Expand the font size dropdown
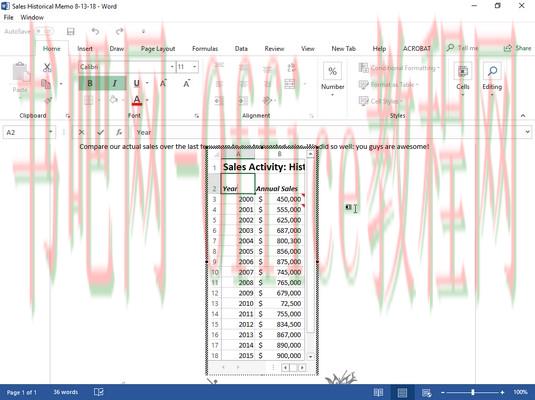This screenshot has height=400, width=535. pyautogui.click(x=194, y=67)
